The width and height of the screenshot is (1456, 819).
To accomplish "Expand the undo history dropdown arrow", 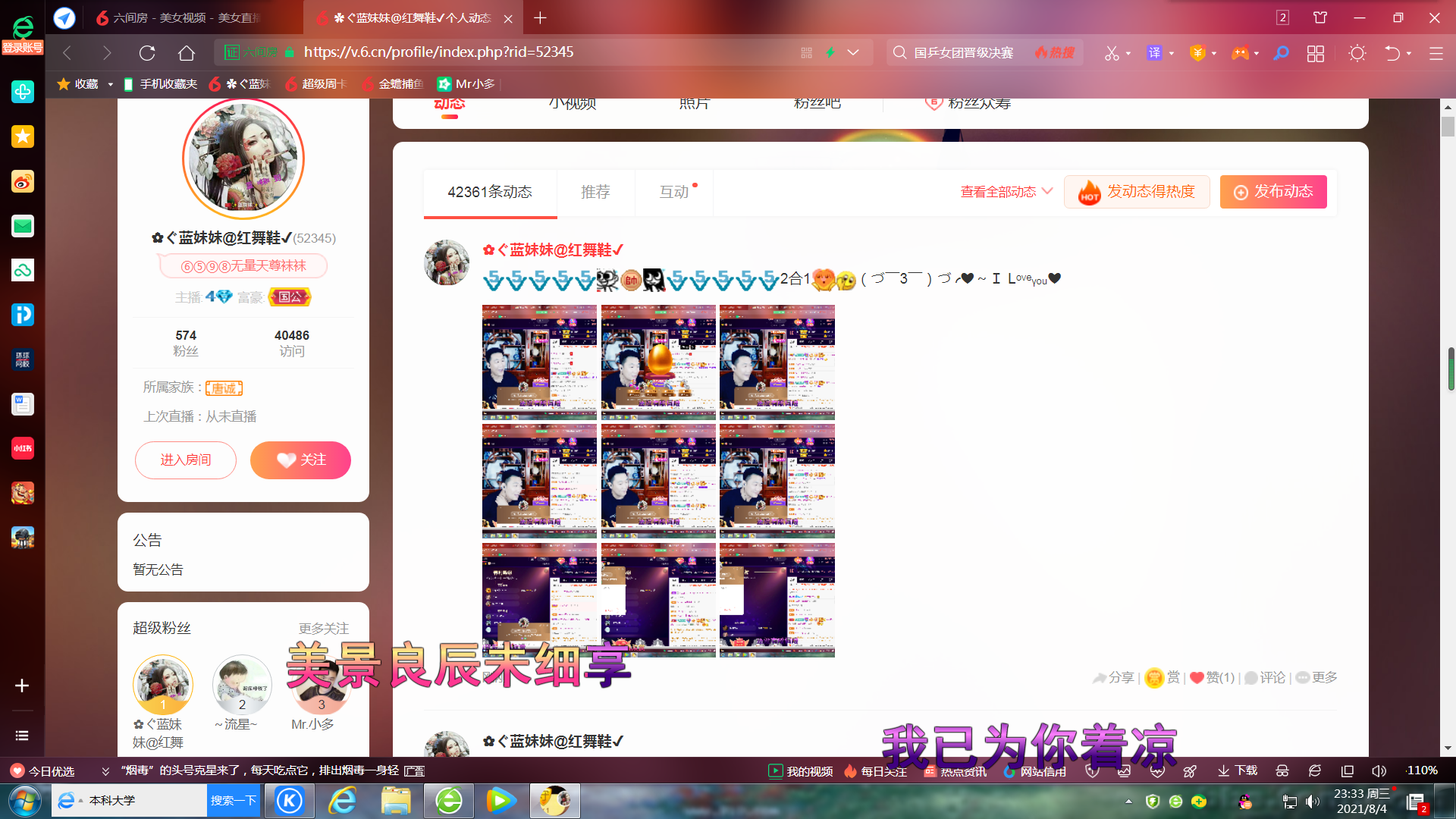I will (1409, 54).
